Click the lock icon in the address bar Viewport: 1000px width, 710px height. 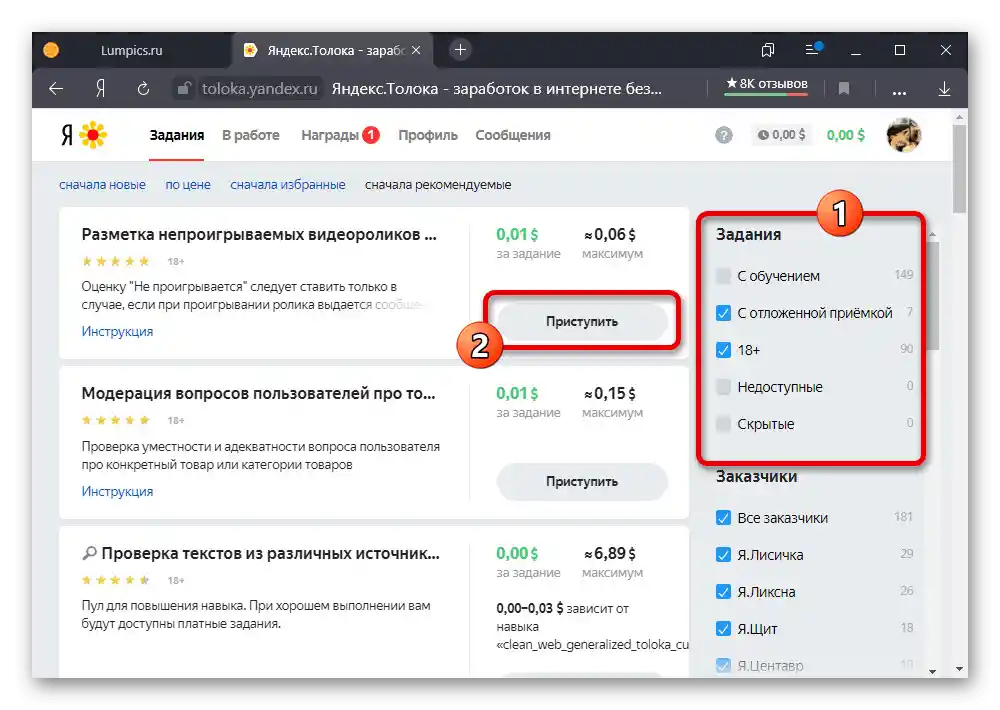coord(186,89)
